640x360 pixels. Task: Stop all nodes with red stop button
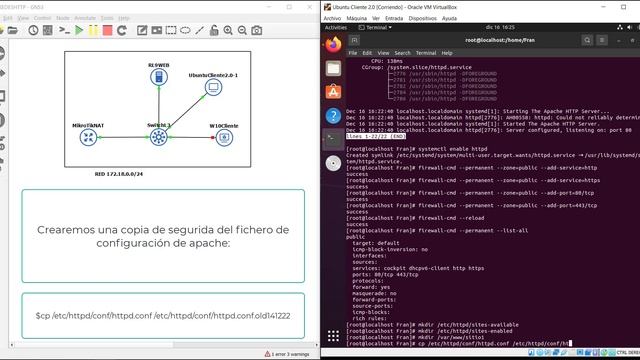pyautogui.click(x=107, y=30)
